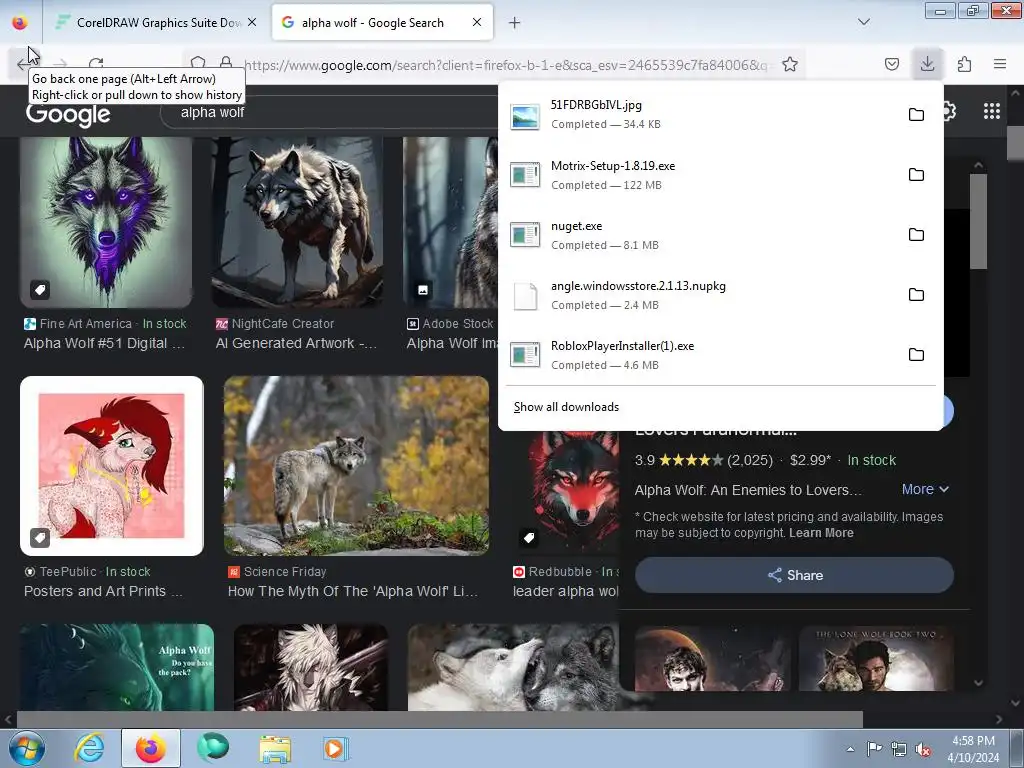Bookmark this page with the star icon
The height and width of the screenshot is (768, 1024).
click(790, 64)
